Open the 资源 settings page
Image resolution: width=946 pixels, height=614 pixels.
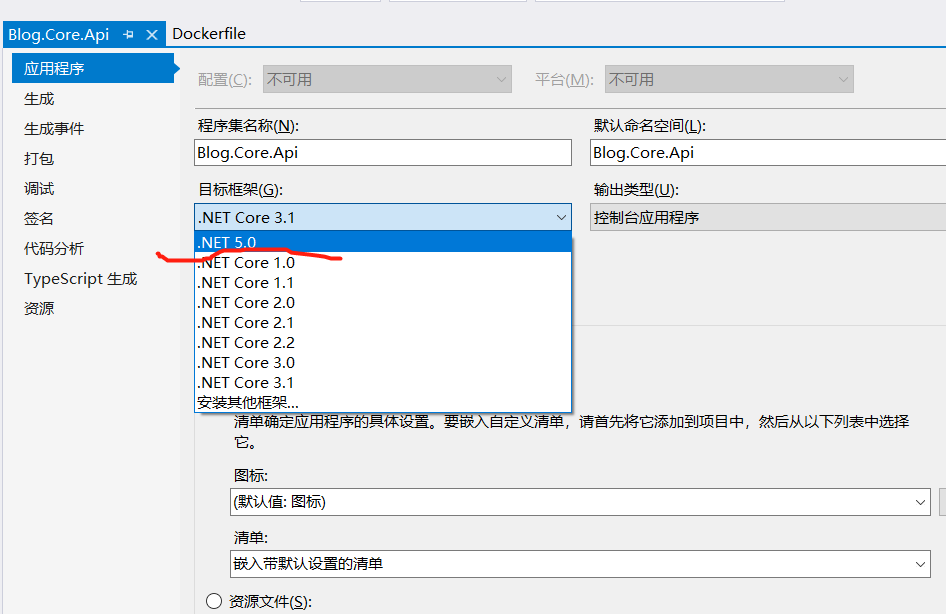pyautogui.click(x=39, y=308)
